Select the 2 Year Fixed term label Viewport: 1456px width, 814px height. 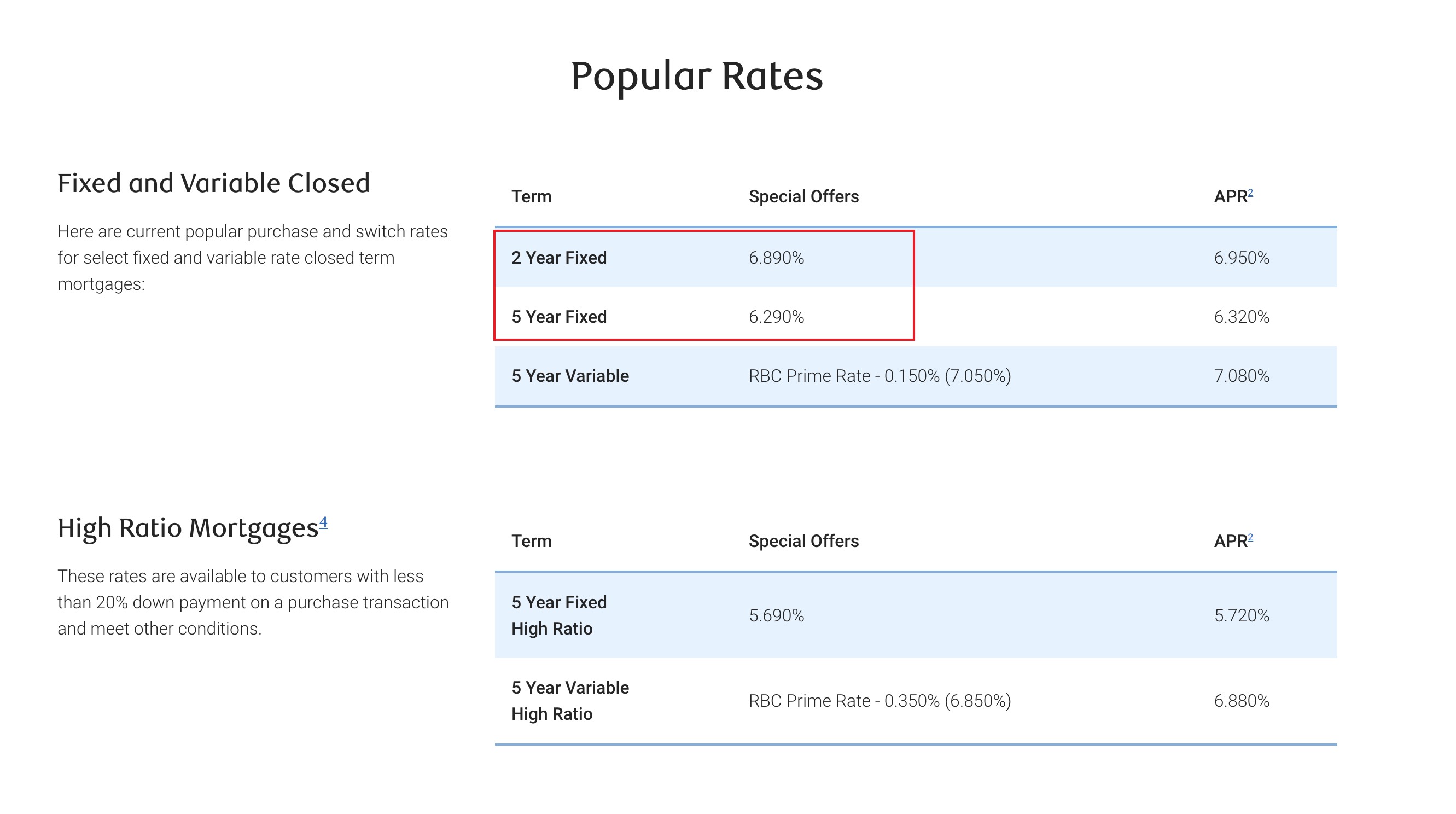point(558,258)
